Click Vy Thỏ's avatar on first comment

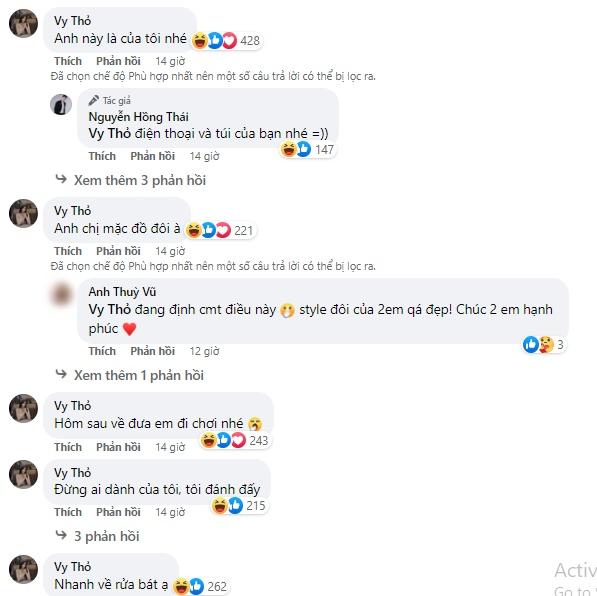23,23
